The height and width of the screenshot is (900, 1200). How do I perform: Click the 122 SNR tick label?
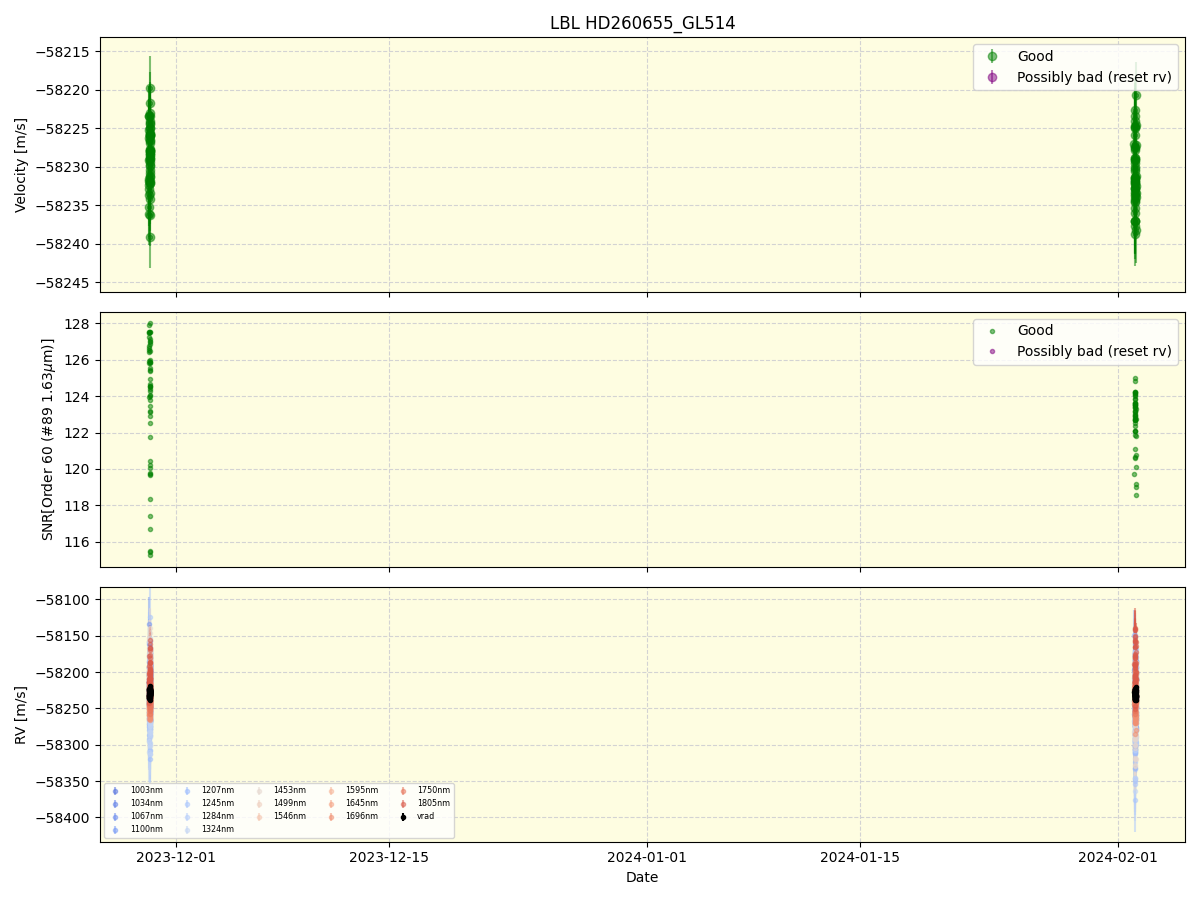coord(79,433)
